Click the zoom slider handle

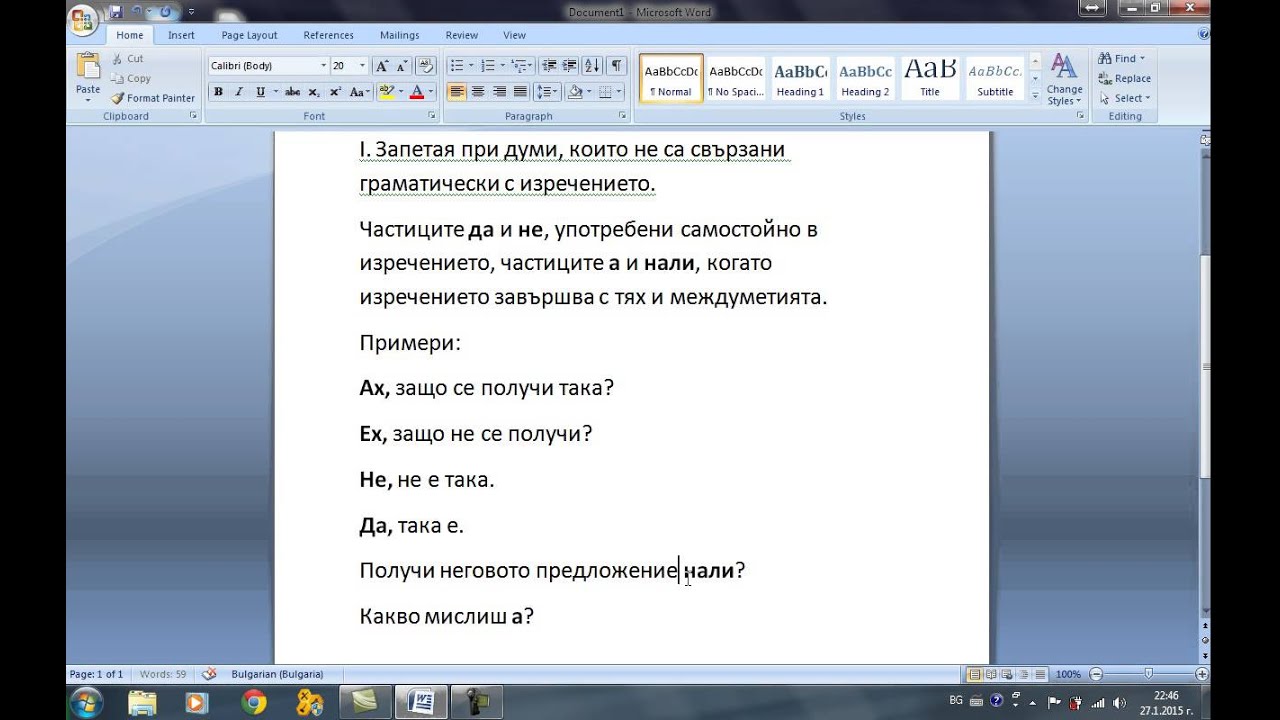[x=1148, y=675]
